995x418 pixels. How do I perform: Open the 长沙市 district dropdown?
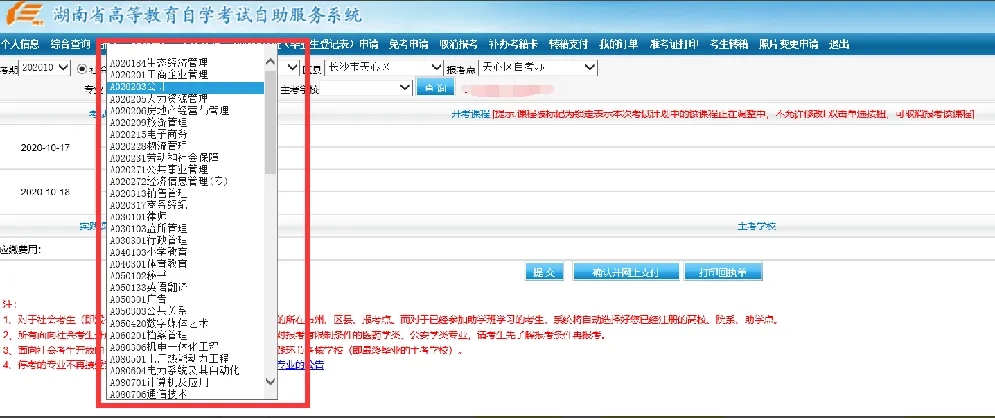(384, 67)
